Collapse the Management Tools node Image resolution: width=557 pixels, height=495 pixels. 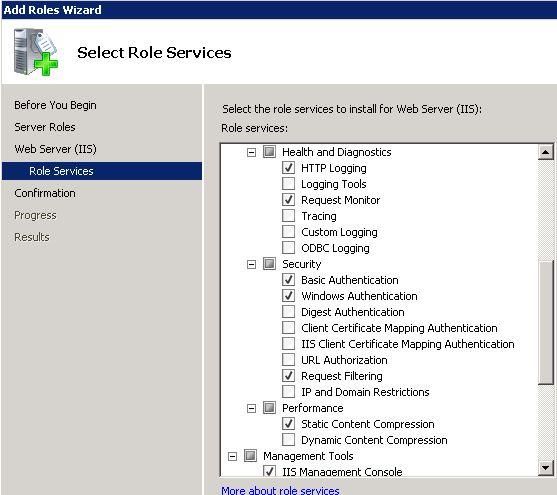click(x=232, y=456)
